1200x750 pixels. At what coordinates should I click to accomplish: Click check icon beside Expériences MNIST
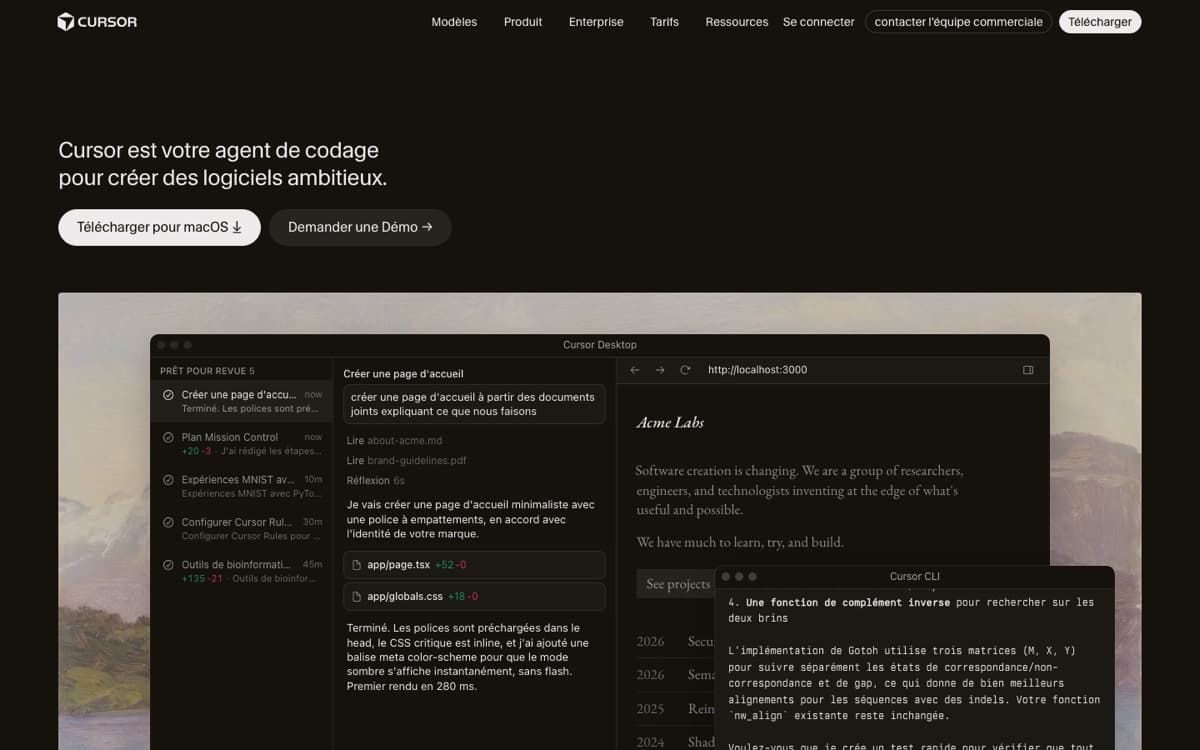coord(168,480)
